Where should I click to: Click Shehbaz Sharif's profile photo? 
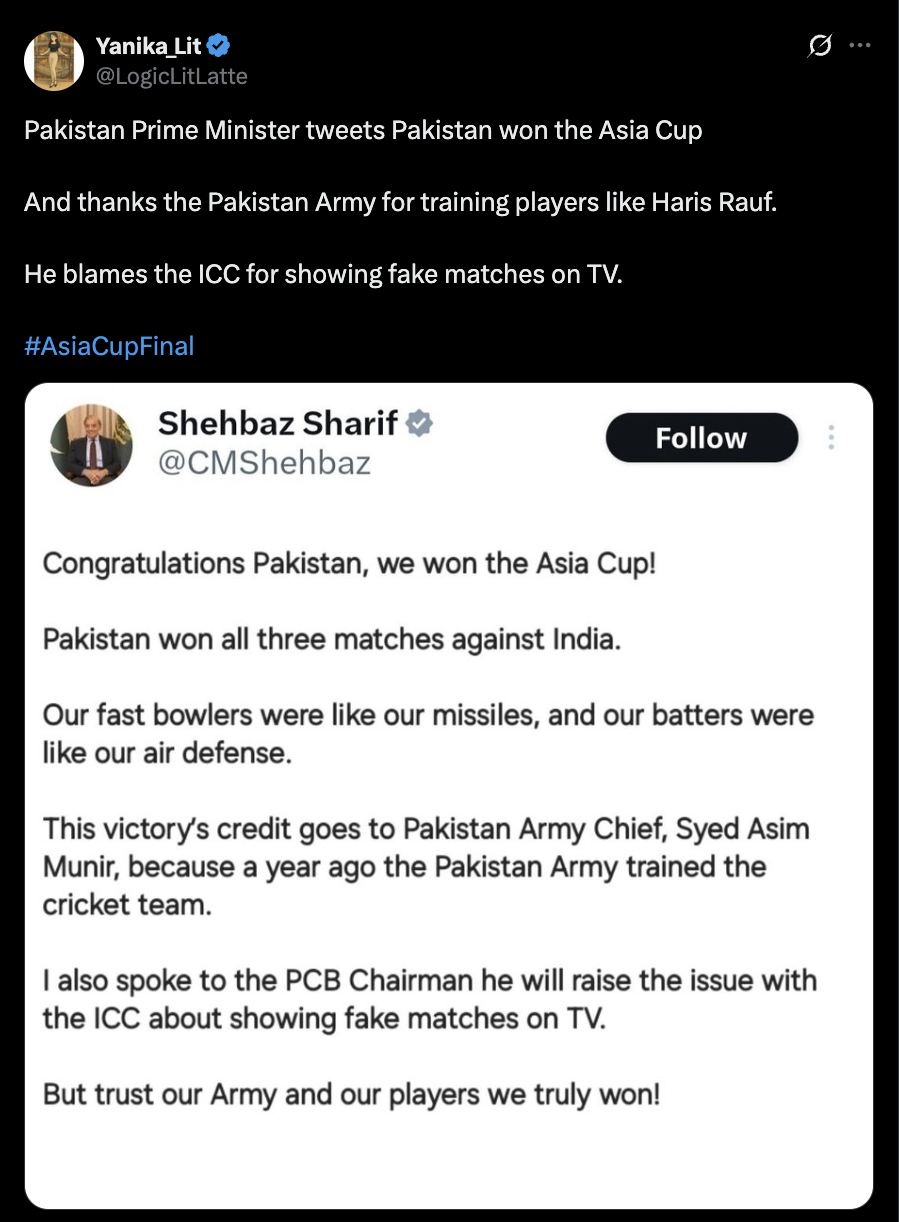tap(91, 445)
